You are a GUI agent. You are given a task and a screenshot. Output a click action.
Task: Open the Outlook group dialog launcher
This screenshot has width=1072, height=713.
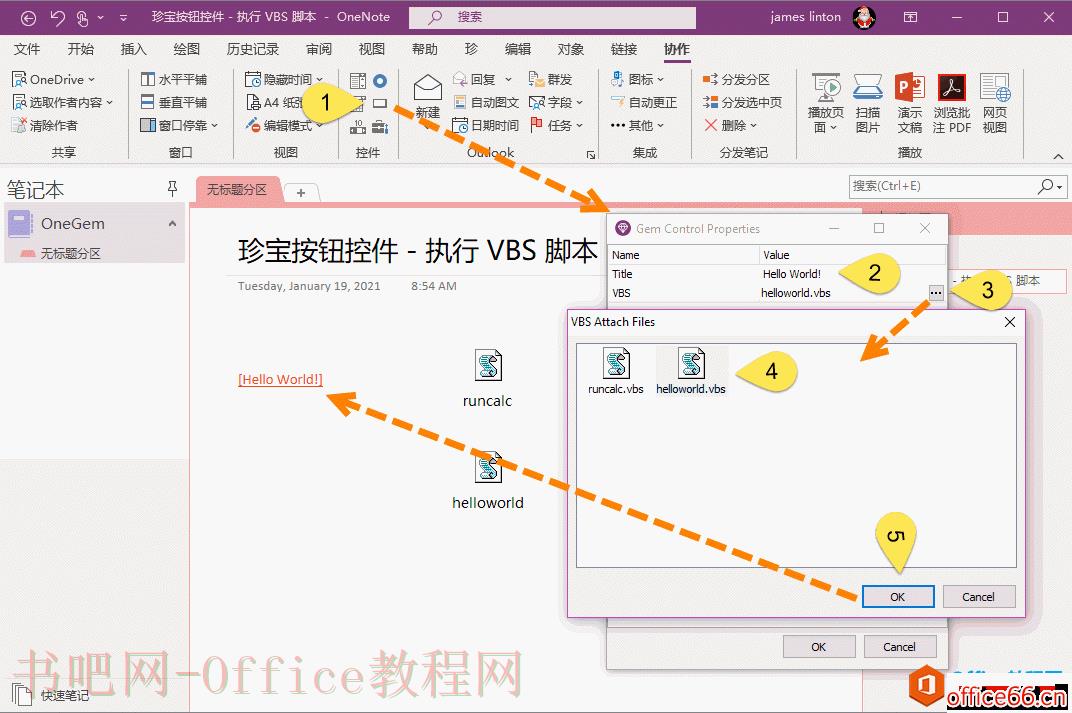tap(591, 155)
